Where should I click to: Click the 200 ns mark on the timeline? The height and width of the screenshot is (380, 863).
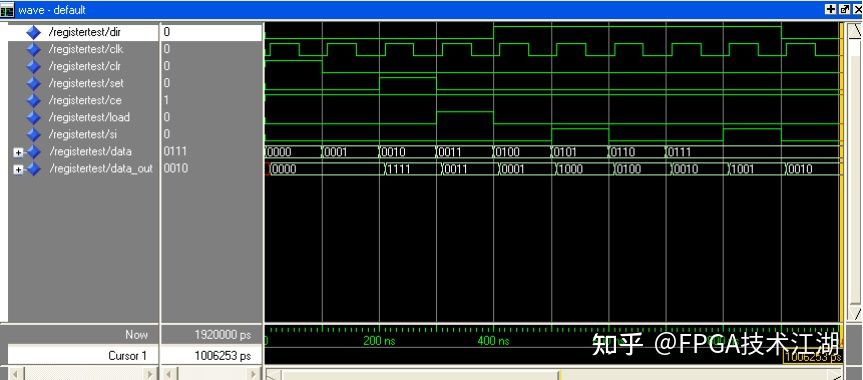[x=379, y=341]
